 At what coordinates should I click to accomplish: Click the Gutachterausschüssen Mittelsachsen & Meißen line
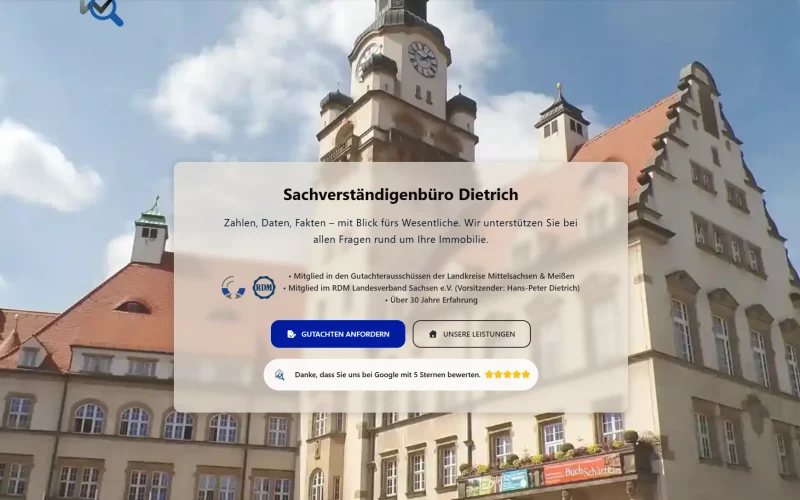(432, 276)
